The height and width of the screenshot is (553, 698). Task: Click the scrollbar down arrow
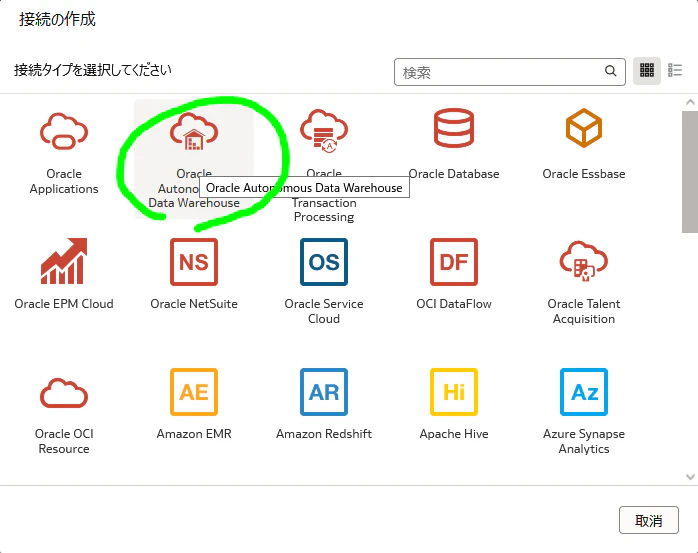click(x=690, y=477)
